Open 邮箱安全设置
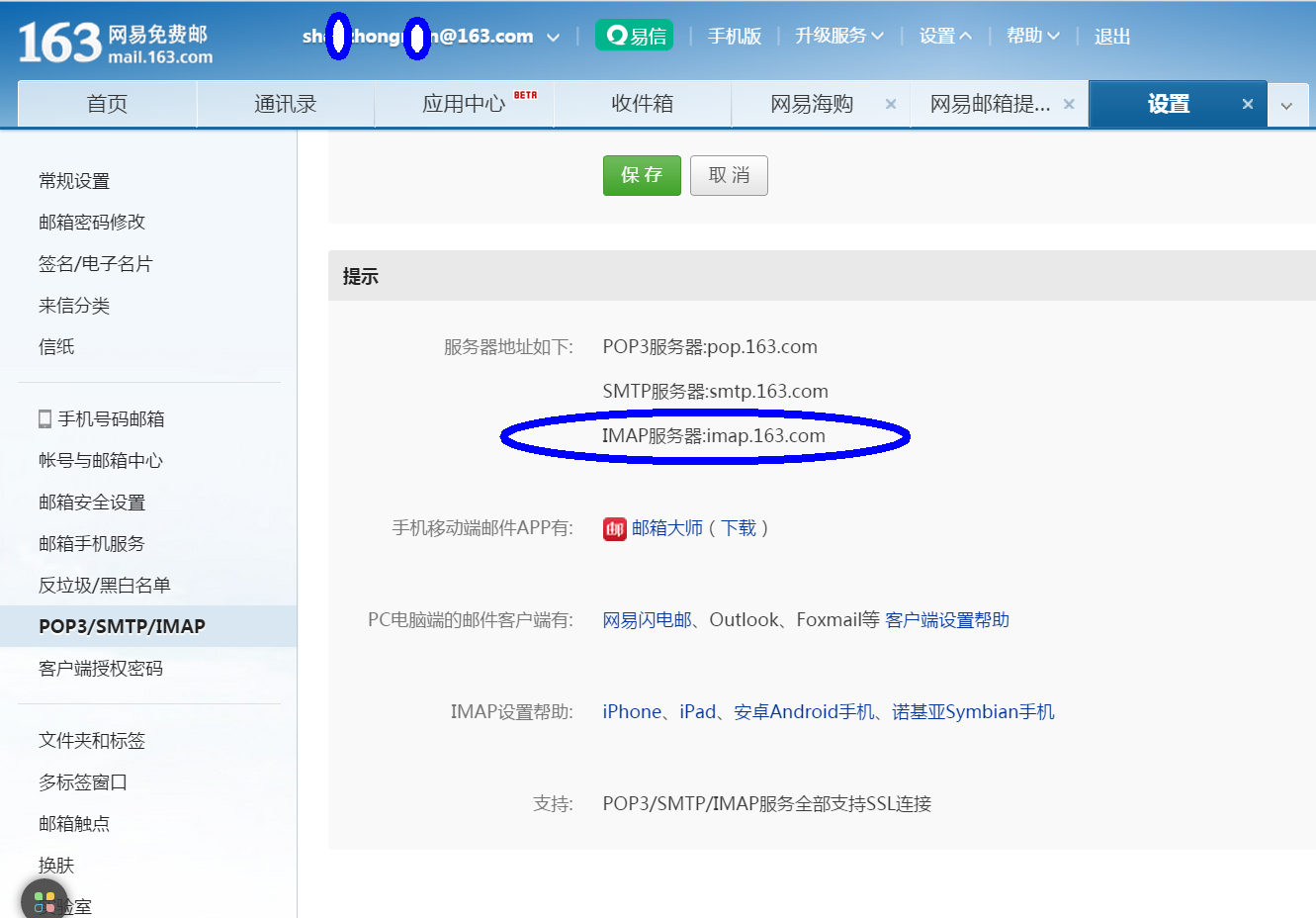 coord(92,503)
